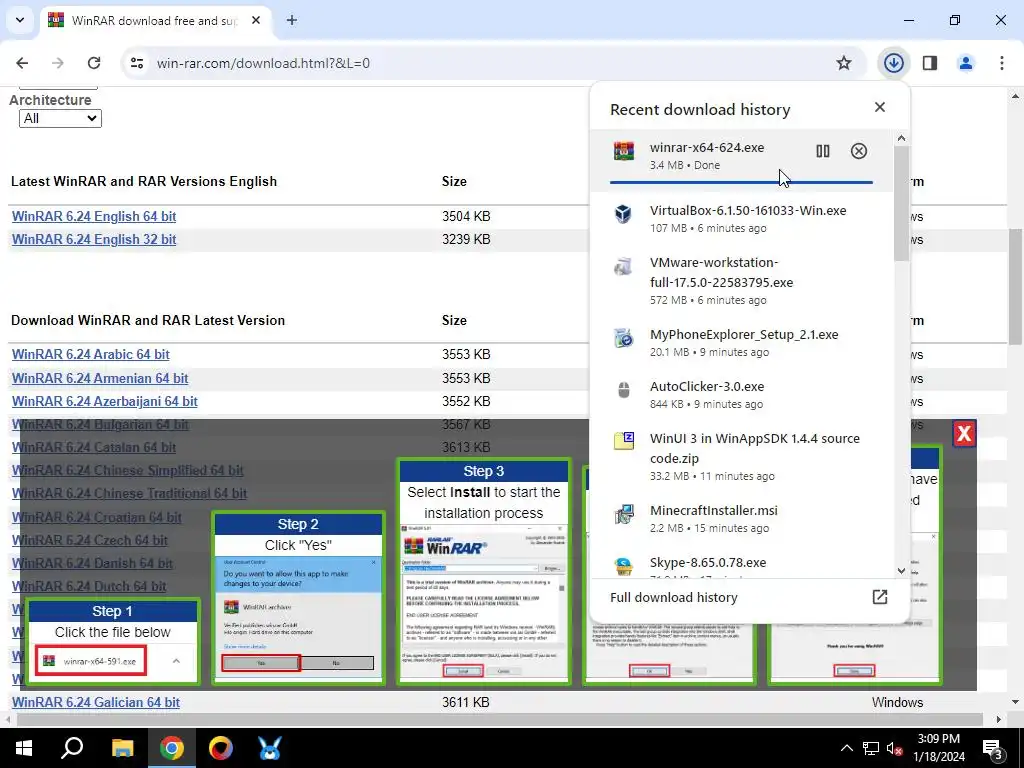Open the VMware-workstation-full download entry
This screenshot has width=1024, height=768.
(x=741, y=280)
